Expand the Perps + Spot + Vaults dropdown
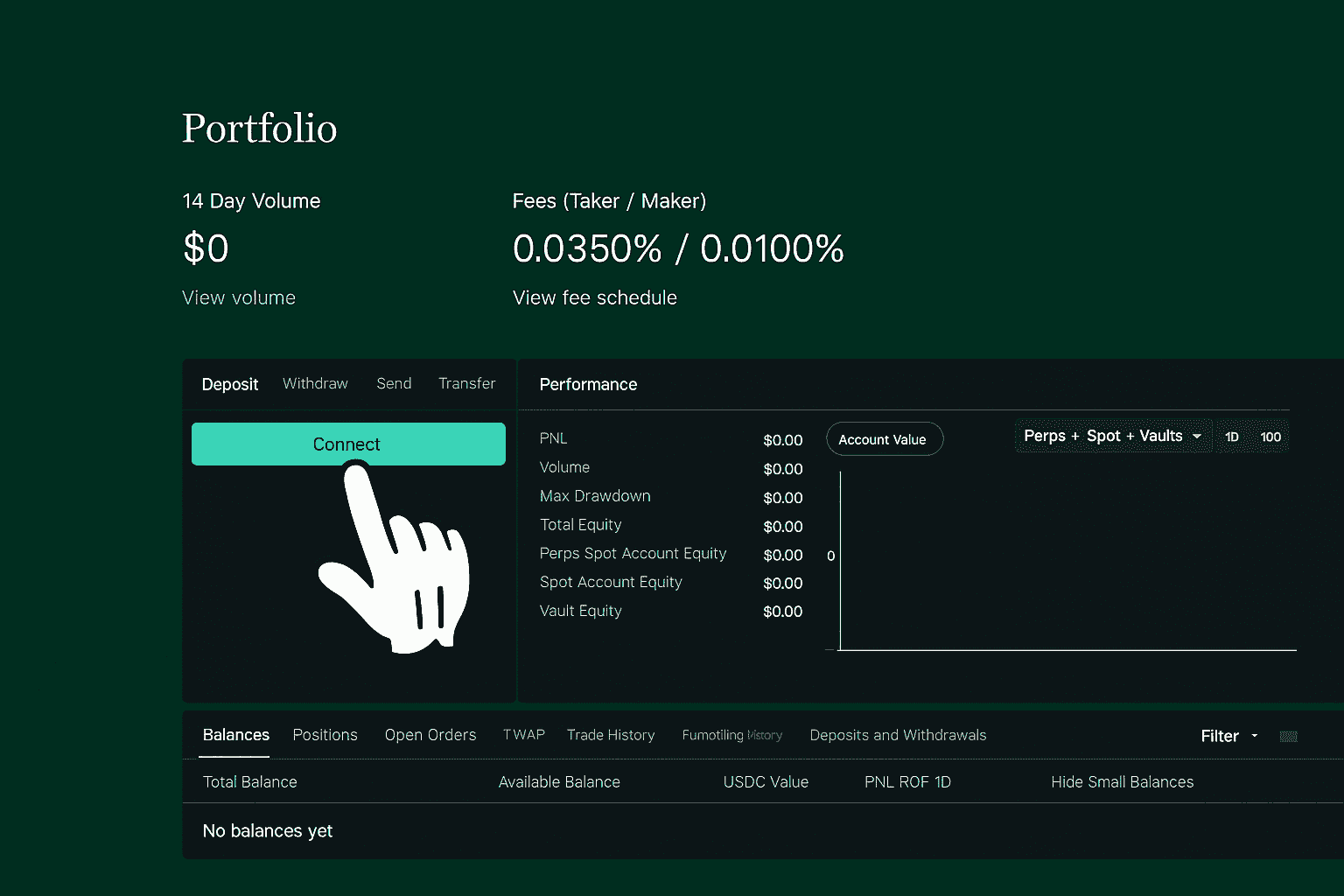This screenshot has width=1344, height=896. click(1112, 436)
